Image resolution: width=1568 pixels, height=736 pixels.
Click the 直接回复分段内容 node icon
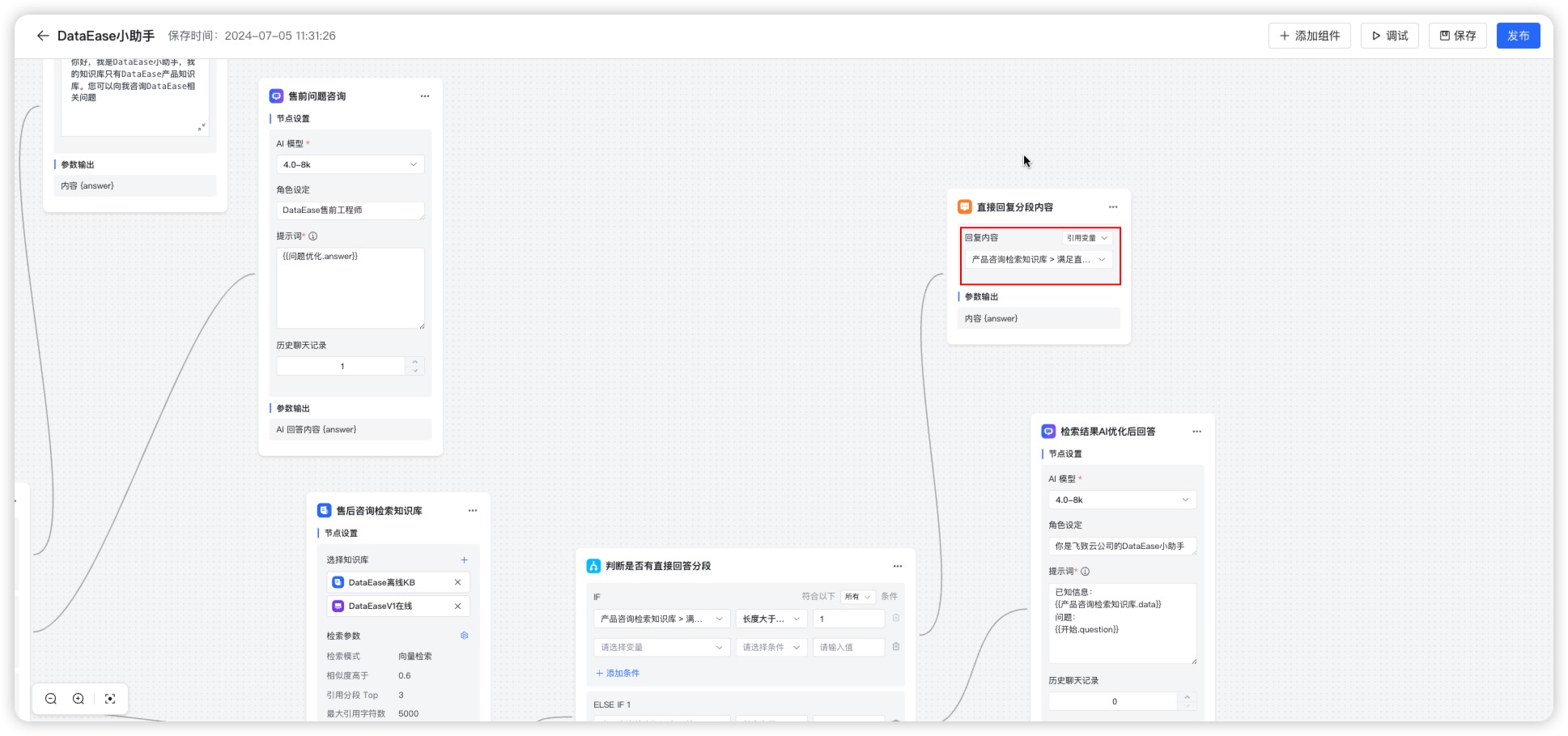click(x=965, y=206)
